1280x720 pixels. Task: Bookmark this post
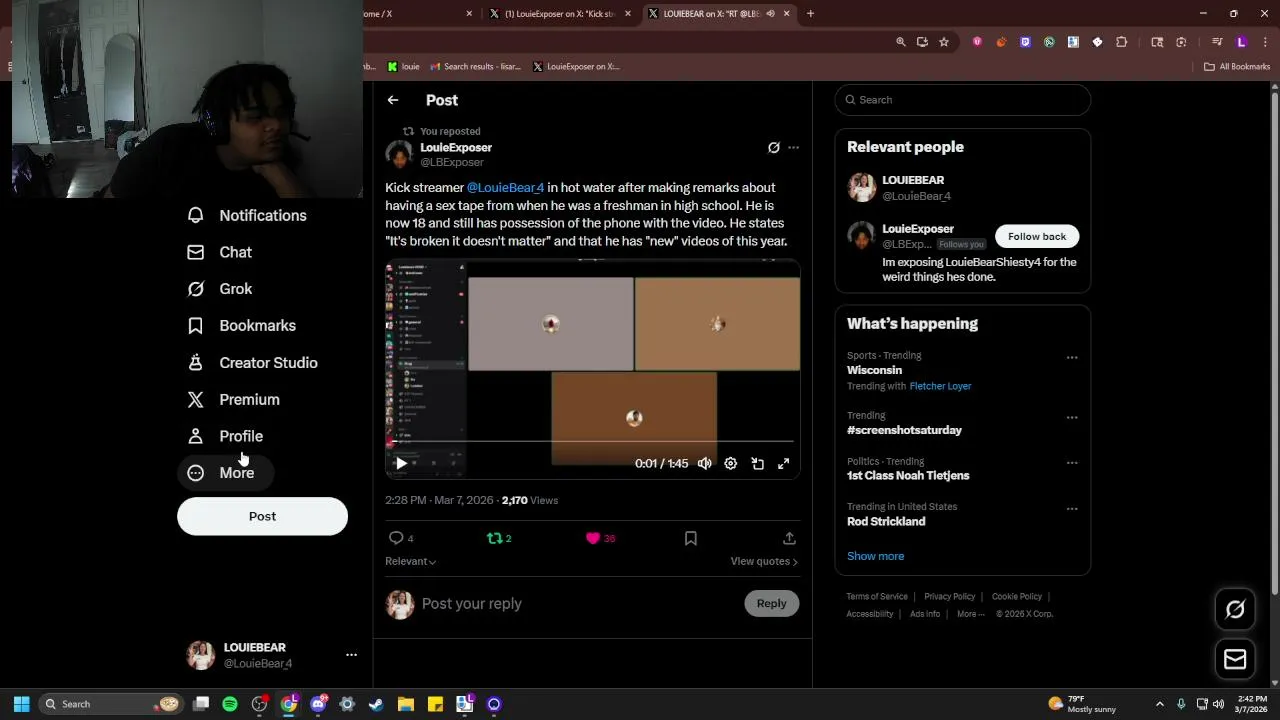click(690, 538)
